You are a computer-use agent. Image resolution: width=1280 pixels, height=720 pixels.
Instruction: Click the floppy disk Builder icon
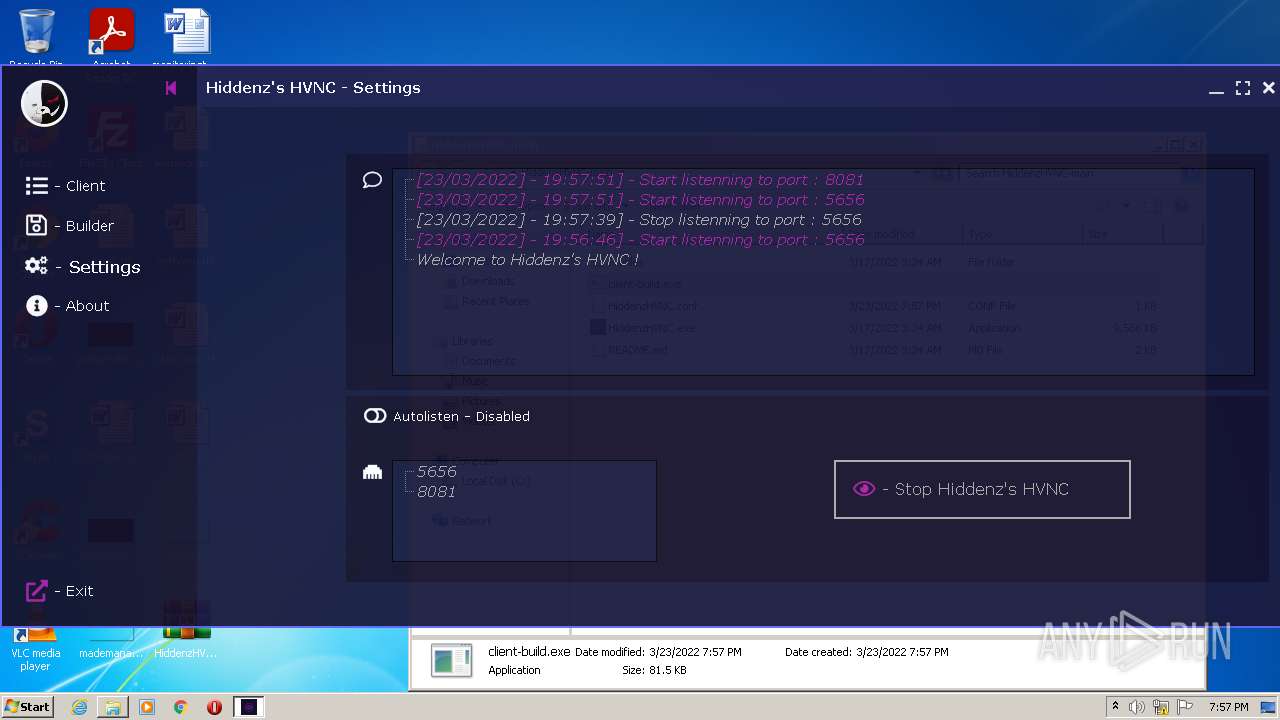(x=37, y=226)
